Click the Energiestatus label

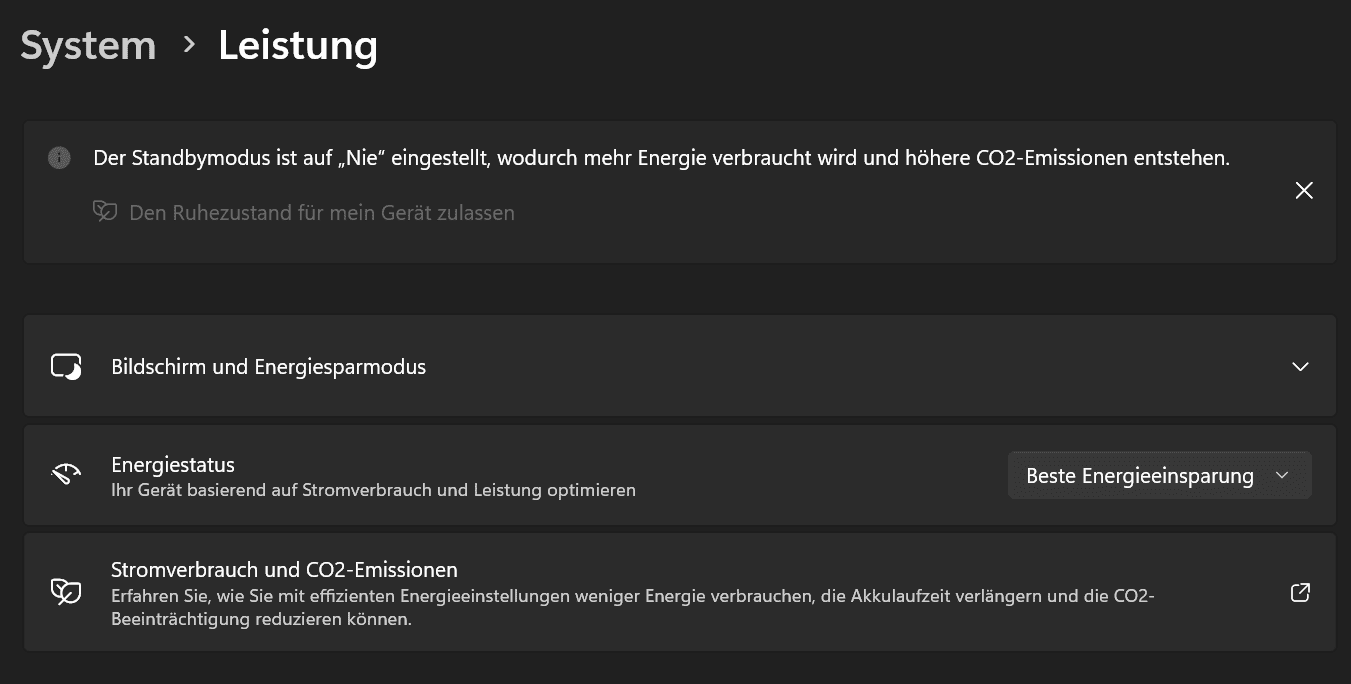point(173,464)
